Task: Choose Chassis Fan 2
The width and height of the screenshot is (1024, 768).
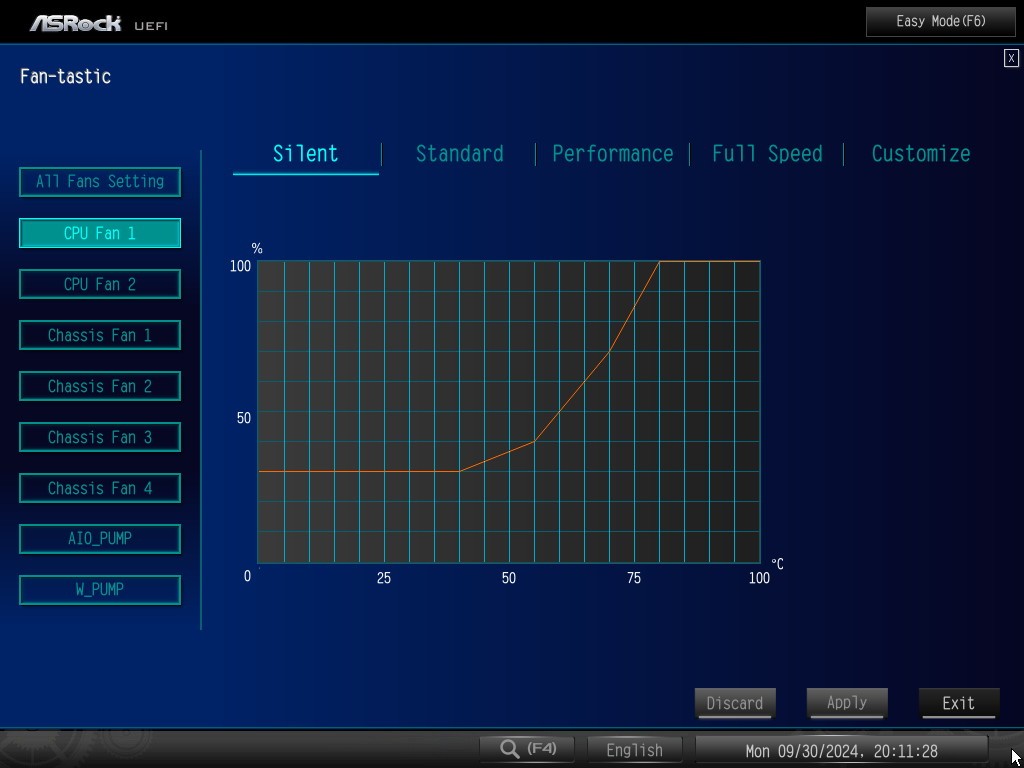Action: pyautogui.click(x=100, y=386)
